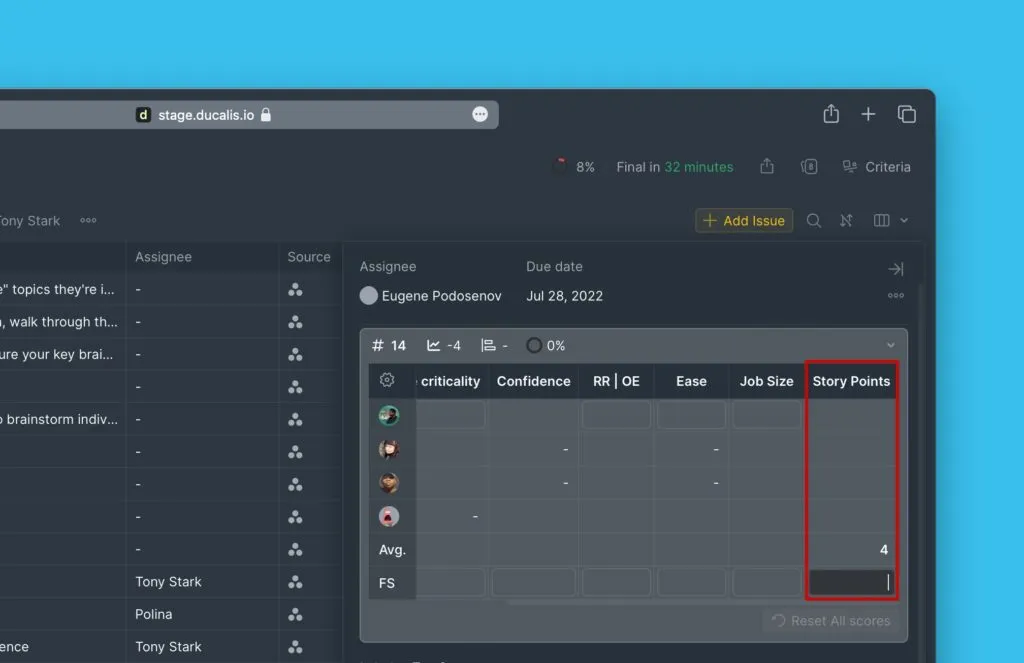The height and width of the screenshot is (663, 1024).
Task: Collapse the issue panel with the arrow icon
Action: pyautogui.click(x=895, y=268)
